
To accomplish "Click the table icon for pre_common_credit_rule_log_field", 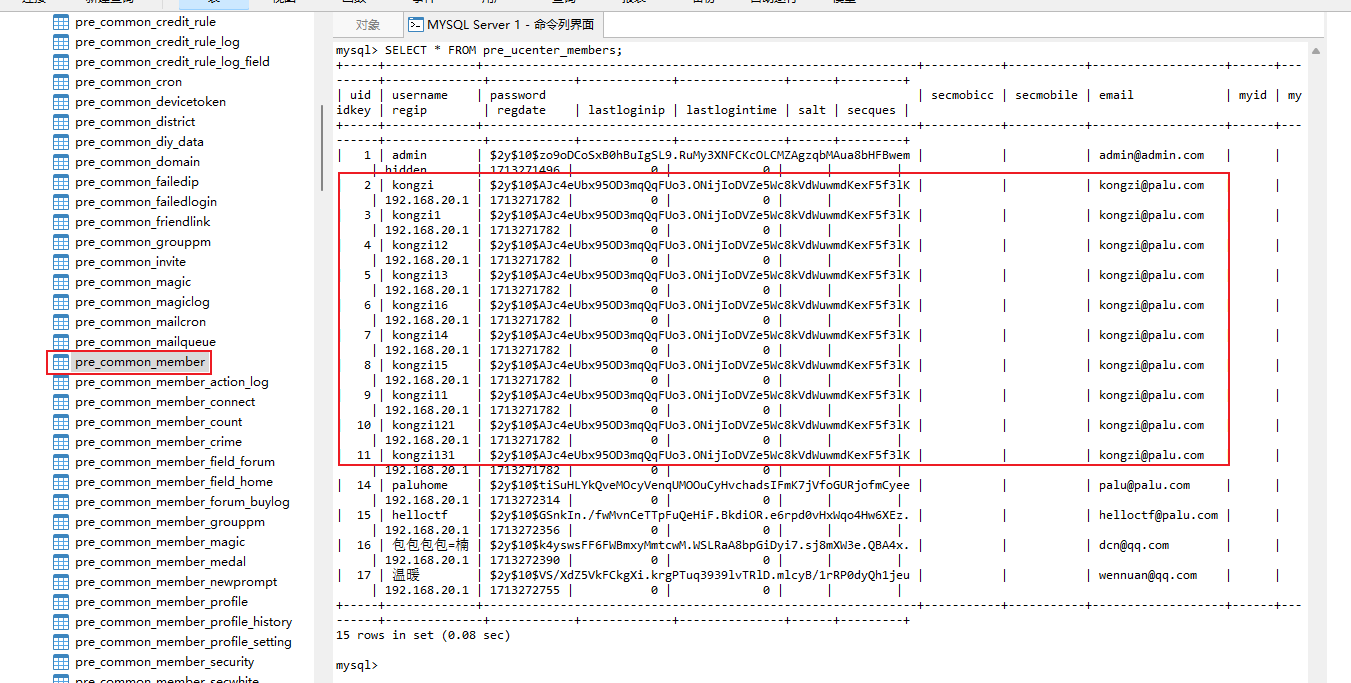I will [x=60, y=62].
